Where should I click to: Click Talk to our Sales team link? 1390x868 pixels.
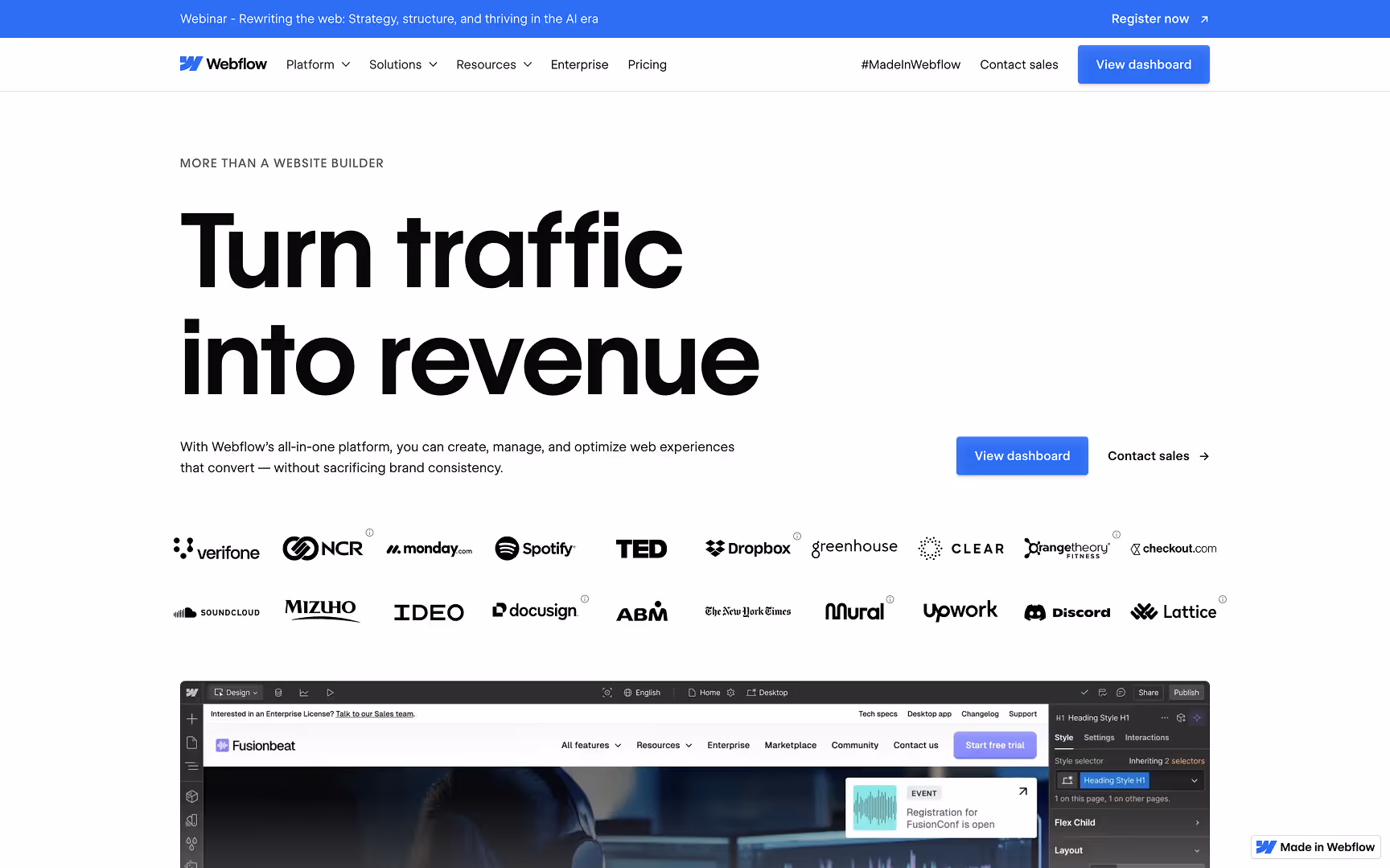375,714
